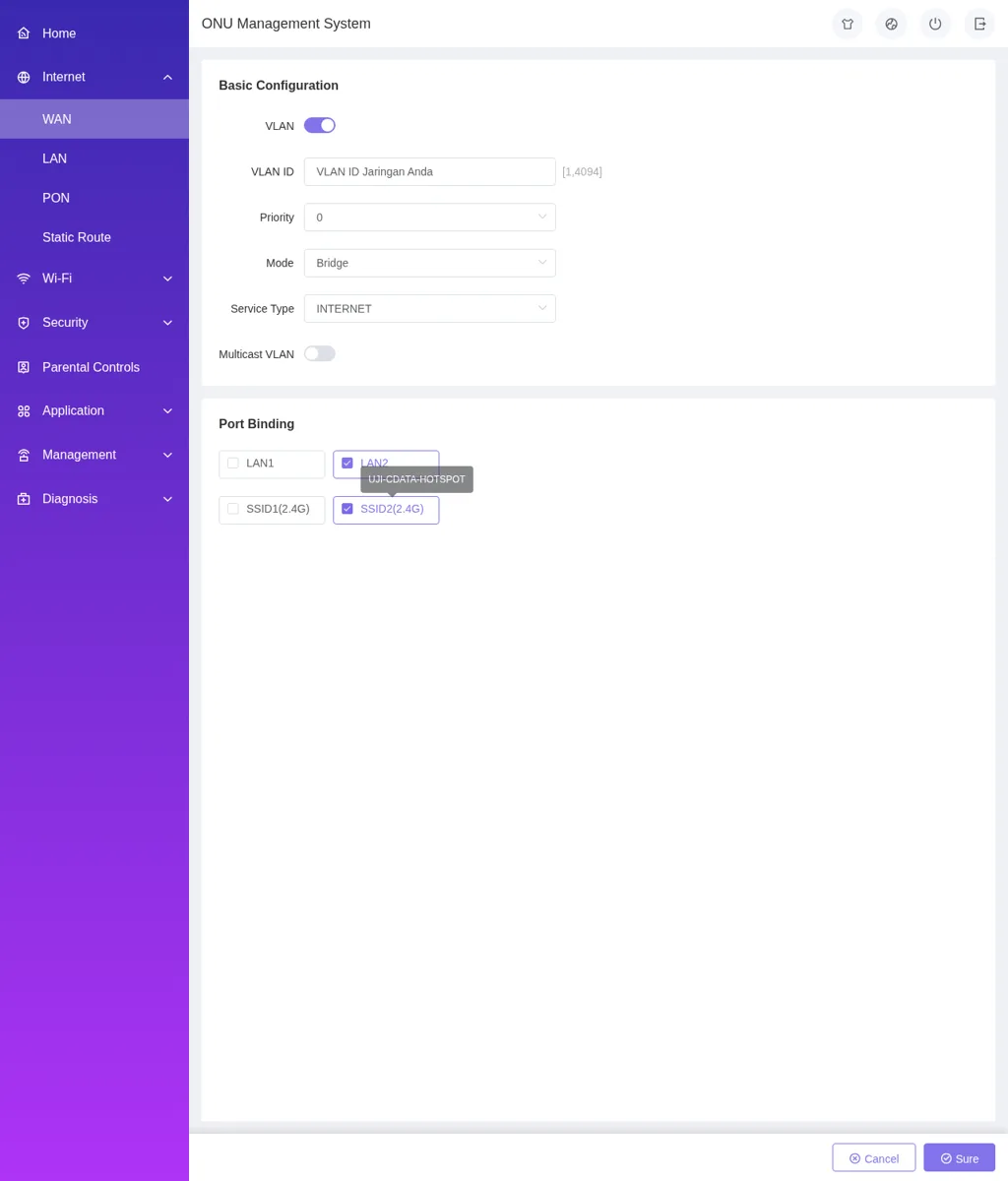Expand the Application menu chevron
The width and height of the screenshot is (1008, 1181).
click(x=167, y=411)
